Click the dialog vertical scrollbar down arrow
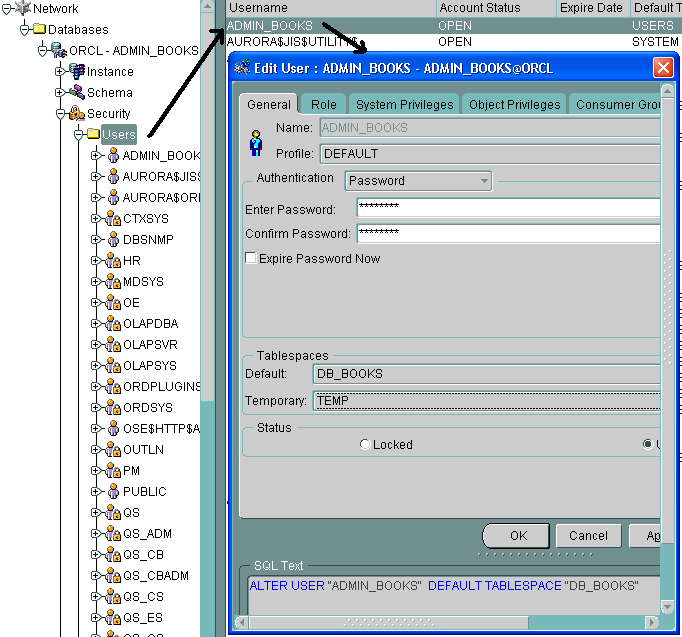Viewport: 682px width, 637px height. pyautogui.click(x=667, y=605)
